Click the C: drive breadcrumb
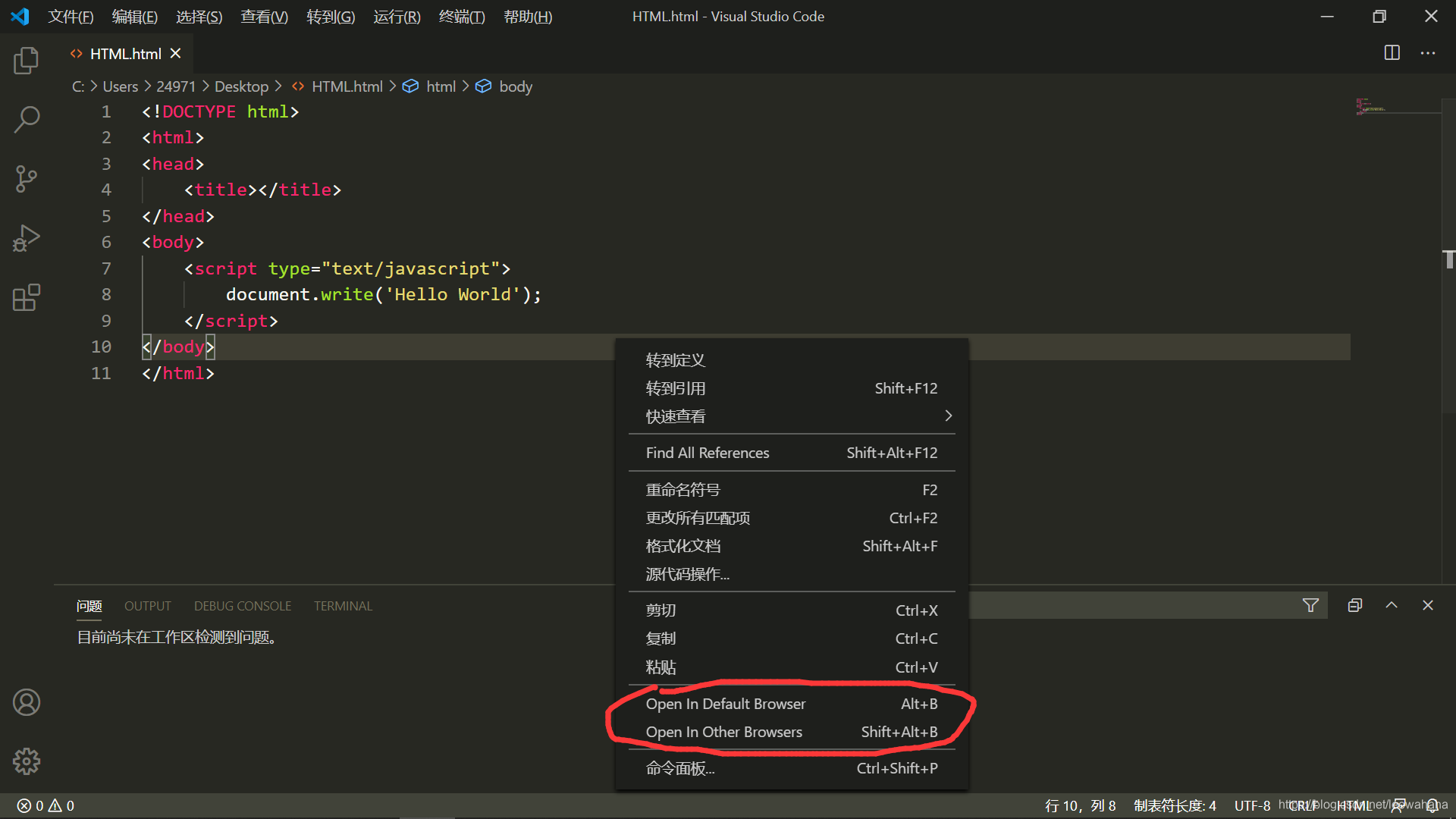1456x819 pixels. [x=78, y=86]
